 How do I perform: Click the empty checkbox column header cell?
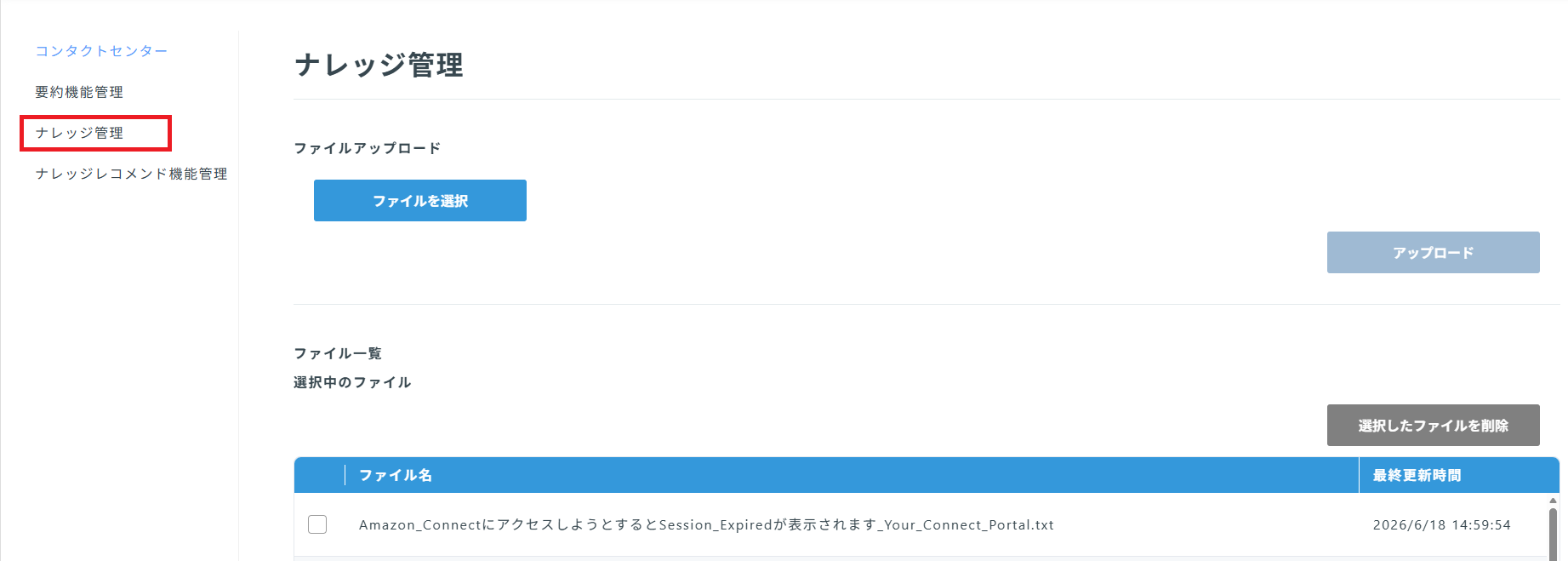(319, 475)
